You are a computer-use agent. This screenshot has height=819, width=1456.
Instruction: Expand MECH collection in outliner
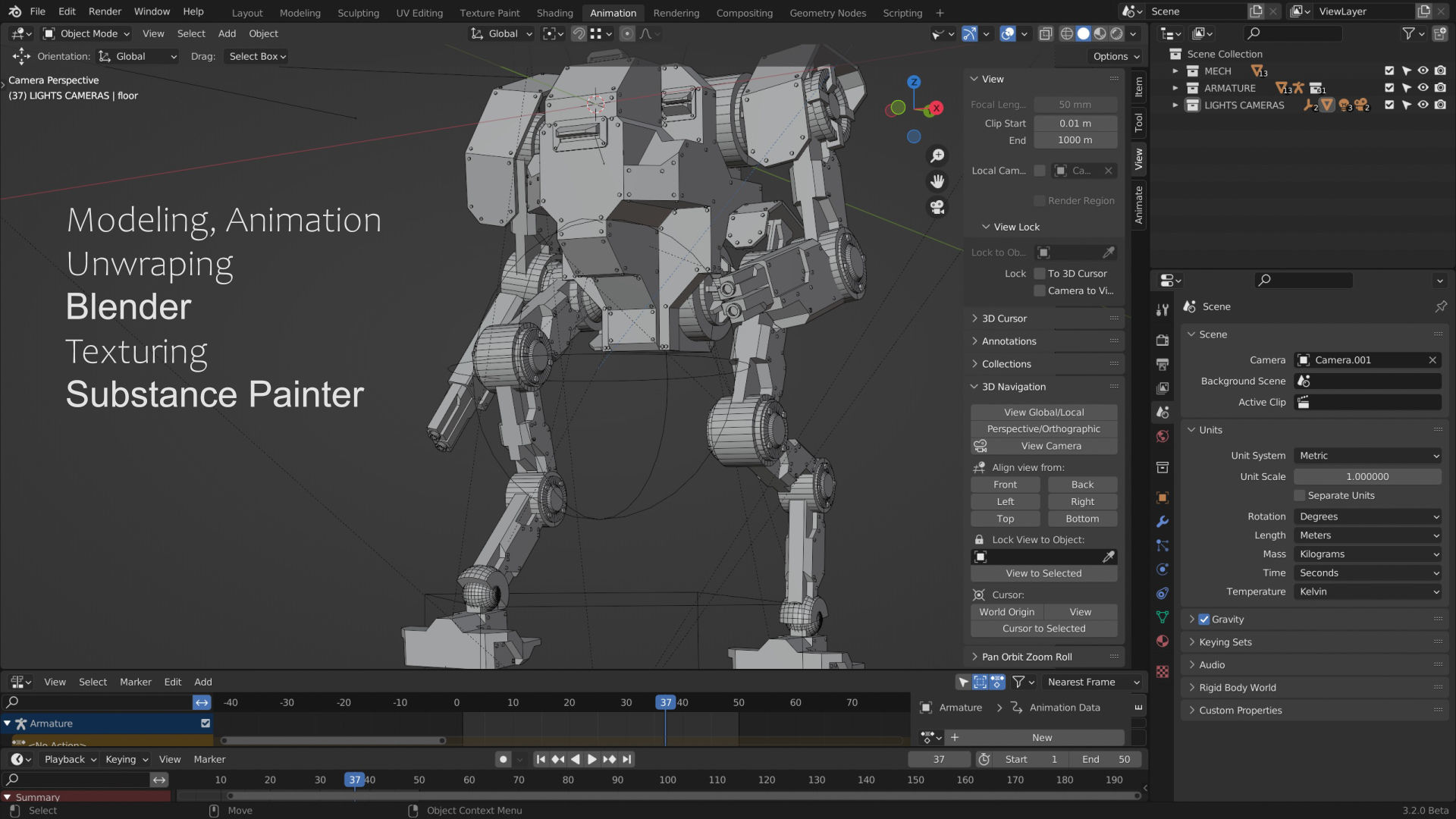tap(1175, 71)
